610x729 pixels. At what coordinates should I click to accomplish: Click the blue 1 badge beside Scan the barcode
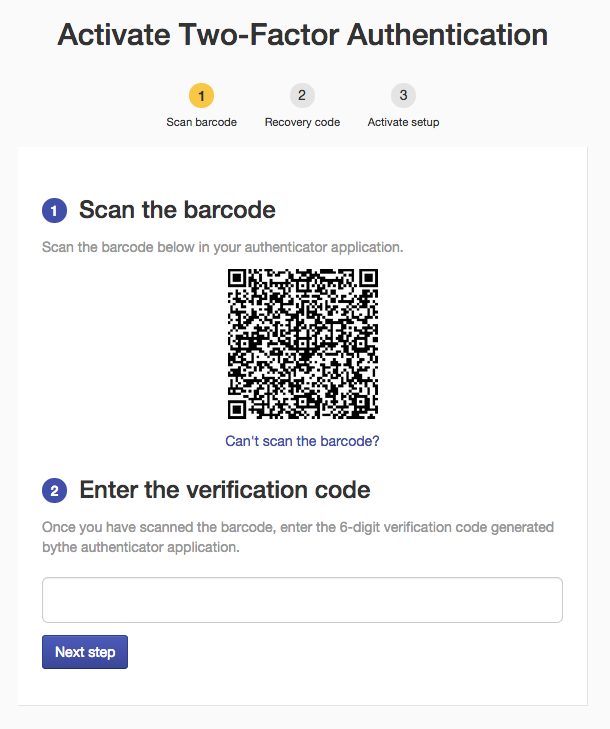click(x=54, y=211)
